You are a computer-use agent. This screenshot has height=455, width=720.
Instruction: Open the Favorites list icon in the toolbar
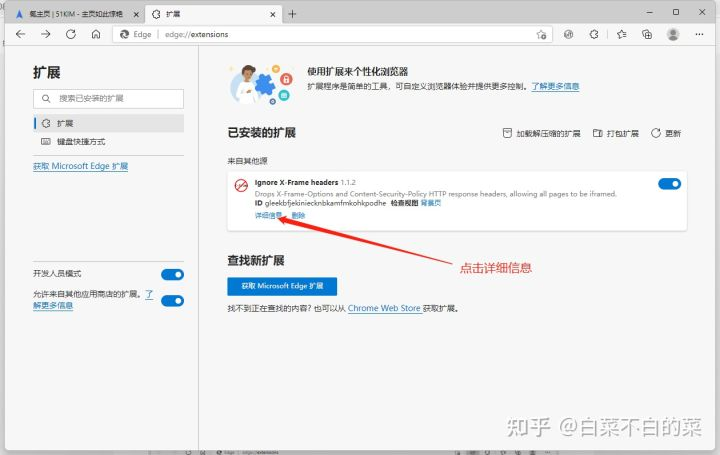pyautogui.click(x=621, y=34)
